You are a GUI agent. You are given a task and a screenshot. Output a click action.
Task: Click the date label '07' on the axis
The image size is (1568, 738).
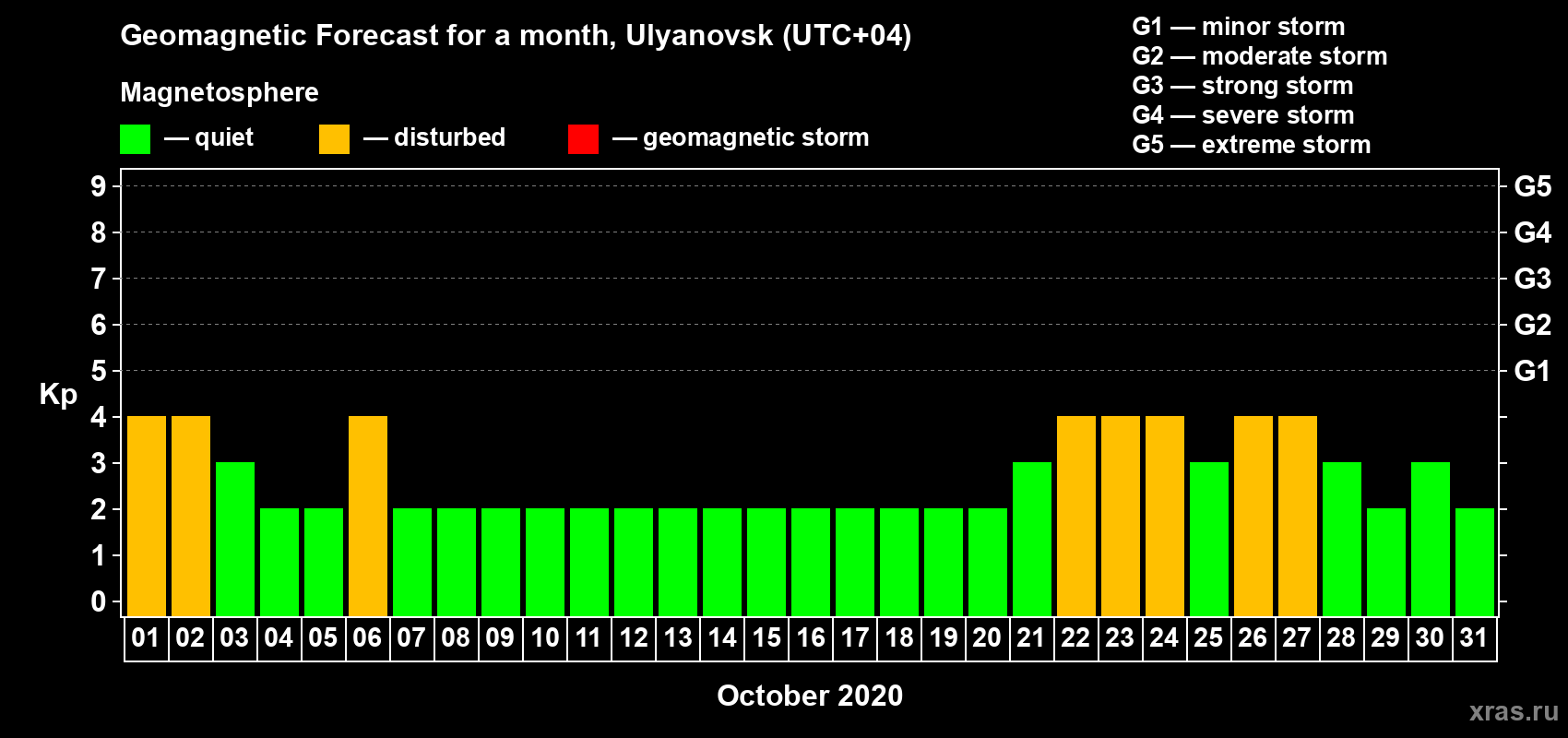pos(411,638)
